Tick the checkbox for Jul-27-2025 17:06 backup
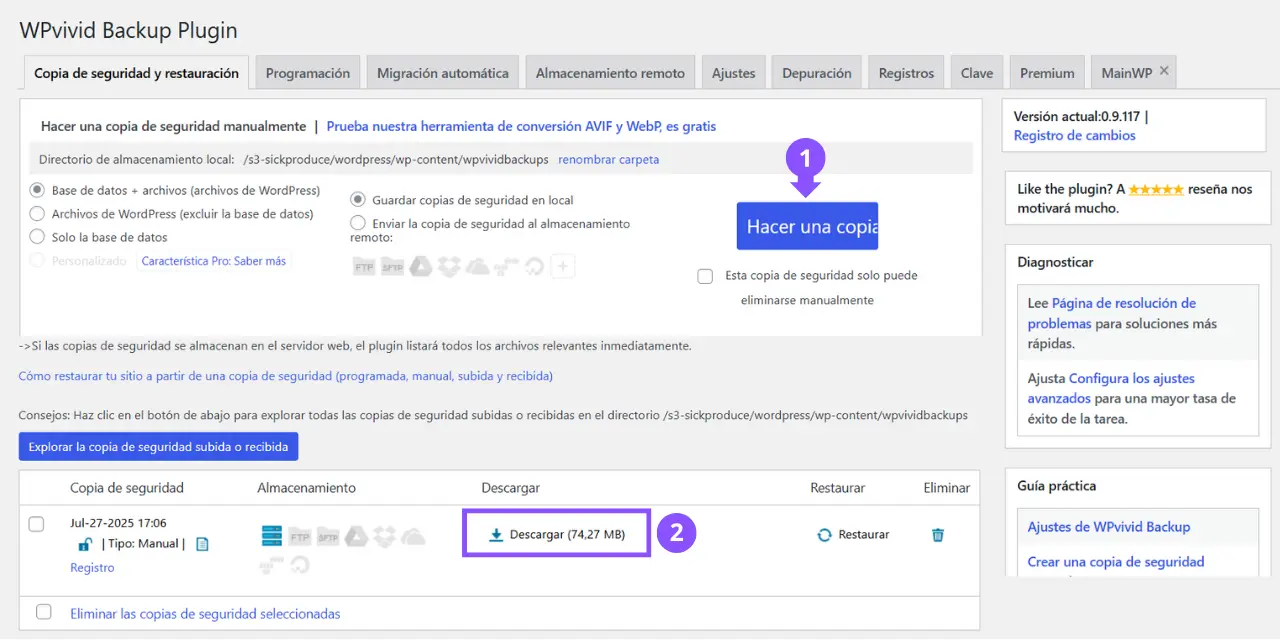The height and width of the screenshot is (640, 1280). point(36,524)
